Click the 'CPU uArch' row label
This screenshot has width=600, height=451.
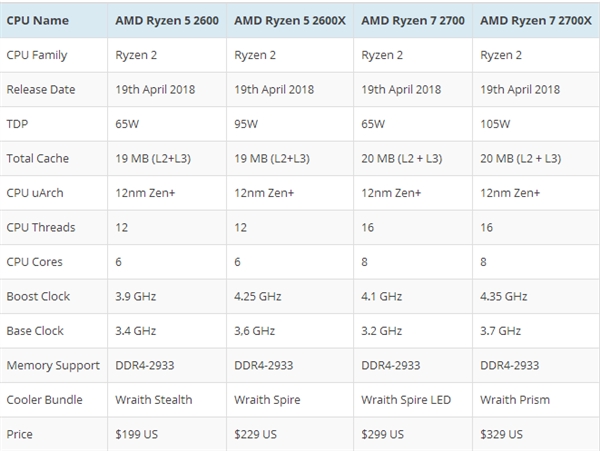click(35, 193)
